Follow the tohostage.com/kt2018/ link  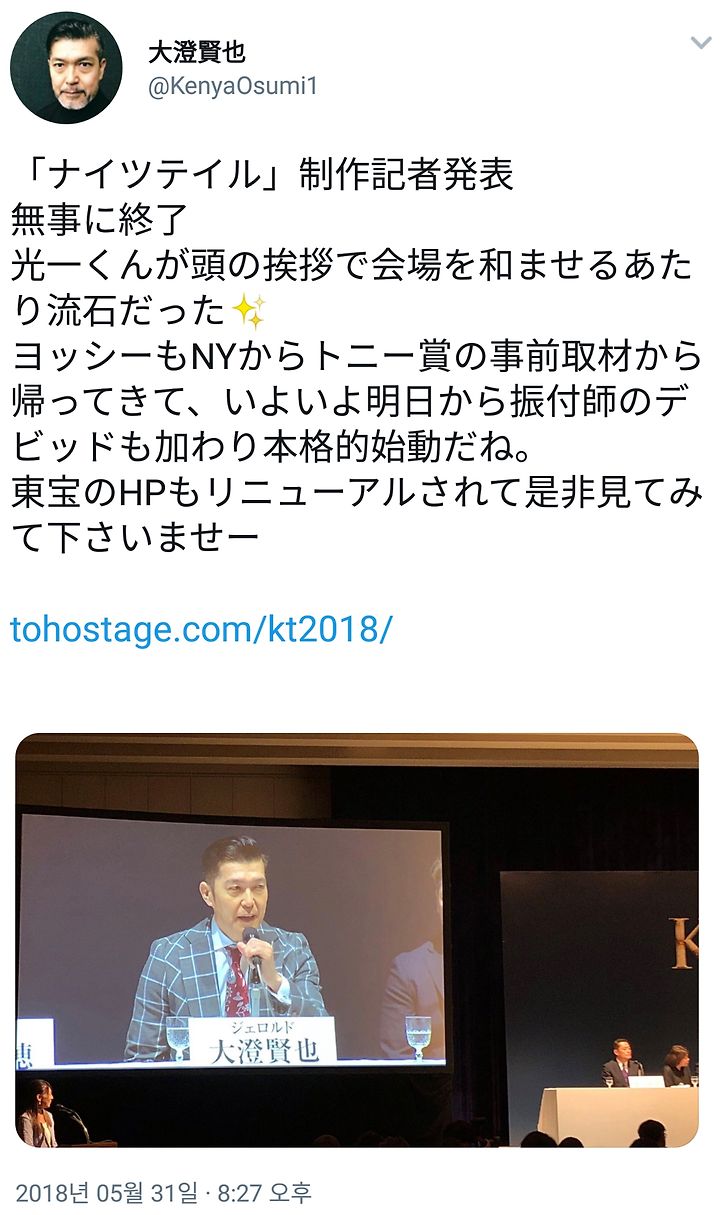(201, 629)
